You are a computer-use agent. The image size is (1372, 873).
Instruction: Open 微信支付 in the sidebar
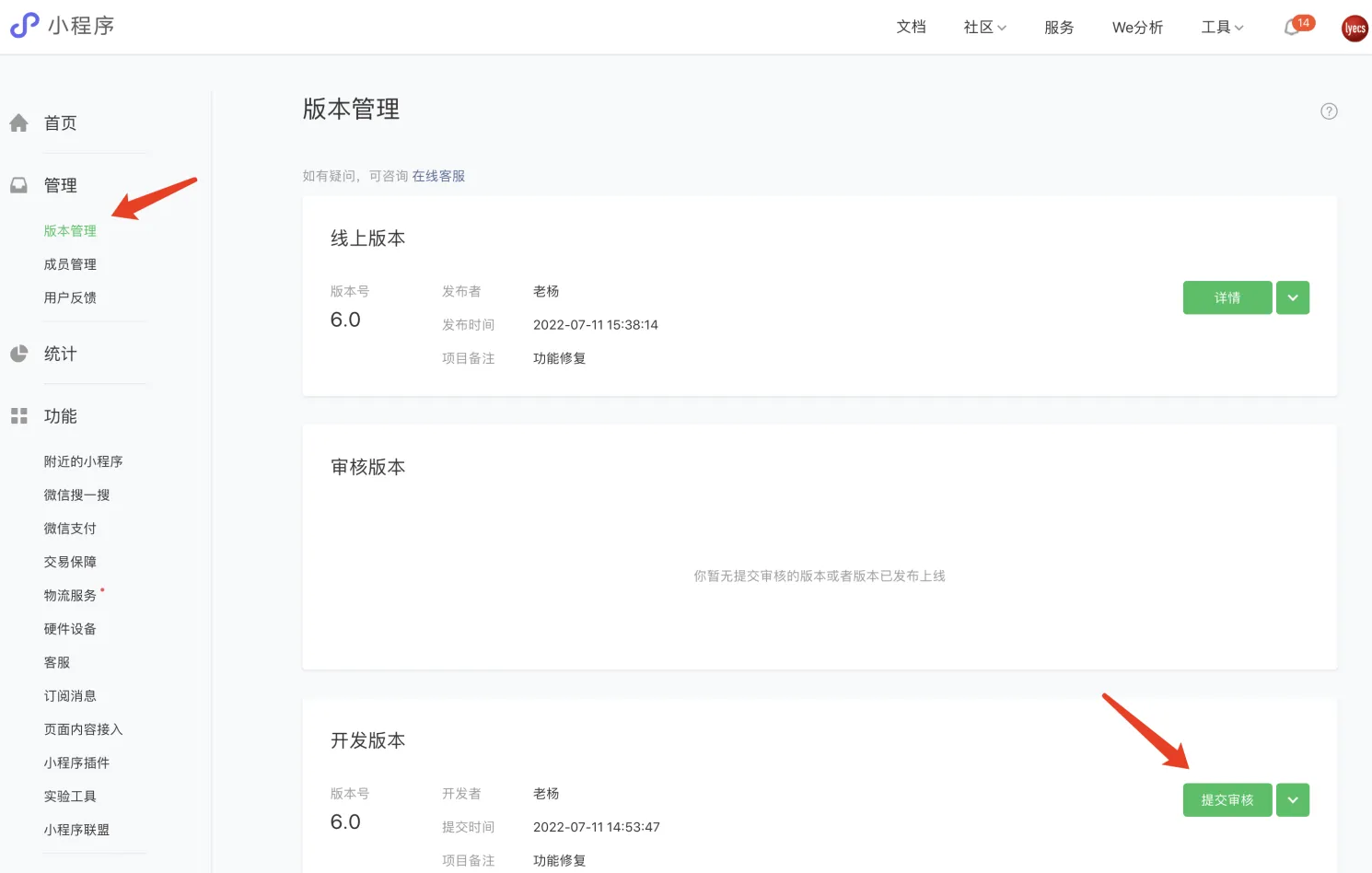pyautogui.click(x=70, y=529)
